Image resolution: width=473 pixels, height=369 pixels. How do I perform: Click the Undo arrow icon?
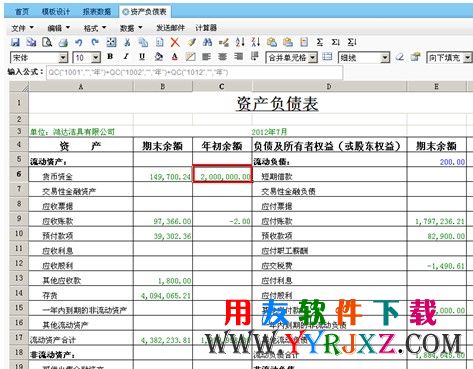[79, 42]
